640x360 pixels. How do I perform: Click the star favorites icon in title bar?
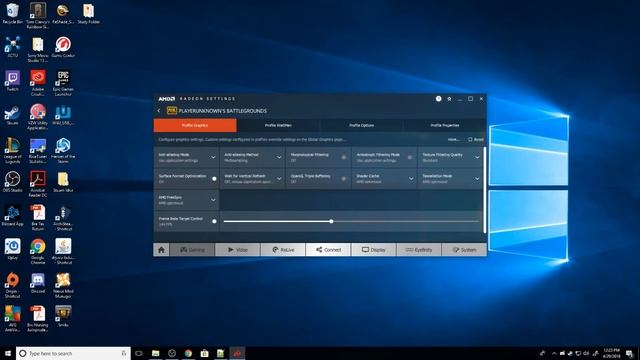pyautogui.click(x=449, y=99)
